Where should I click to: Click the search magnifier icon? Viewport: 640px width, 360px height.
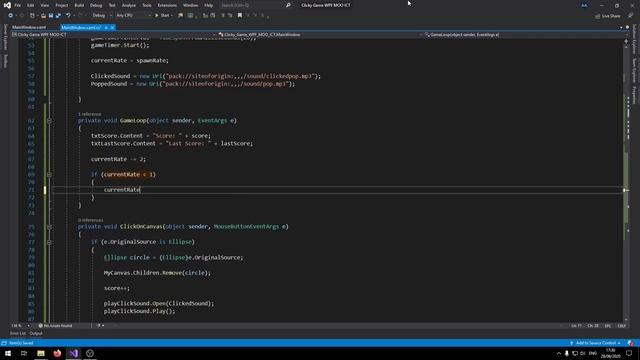(288, 5)
